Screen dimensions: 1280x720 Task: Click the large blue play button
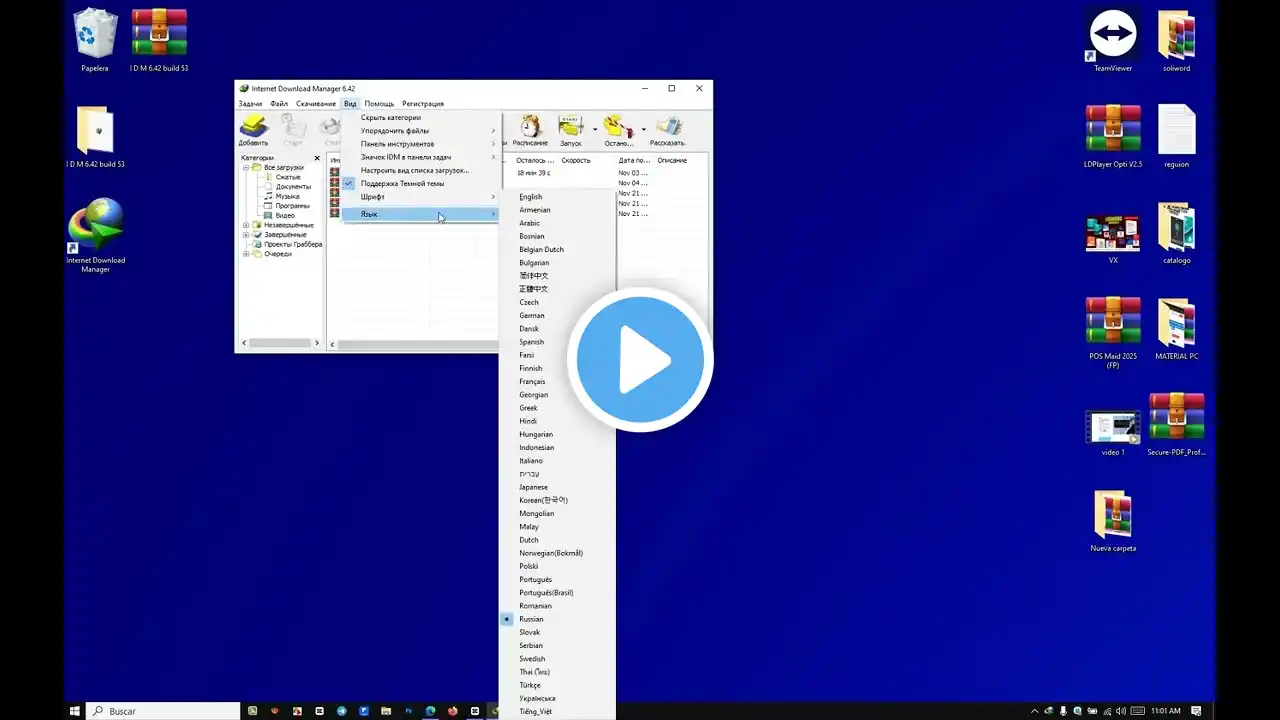click(x=640, y=360)
